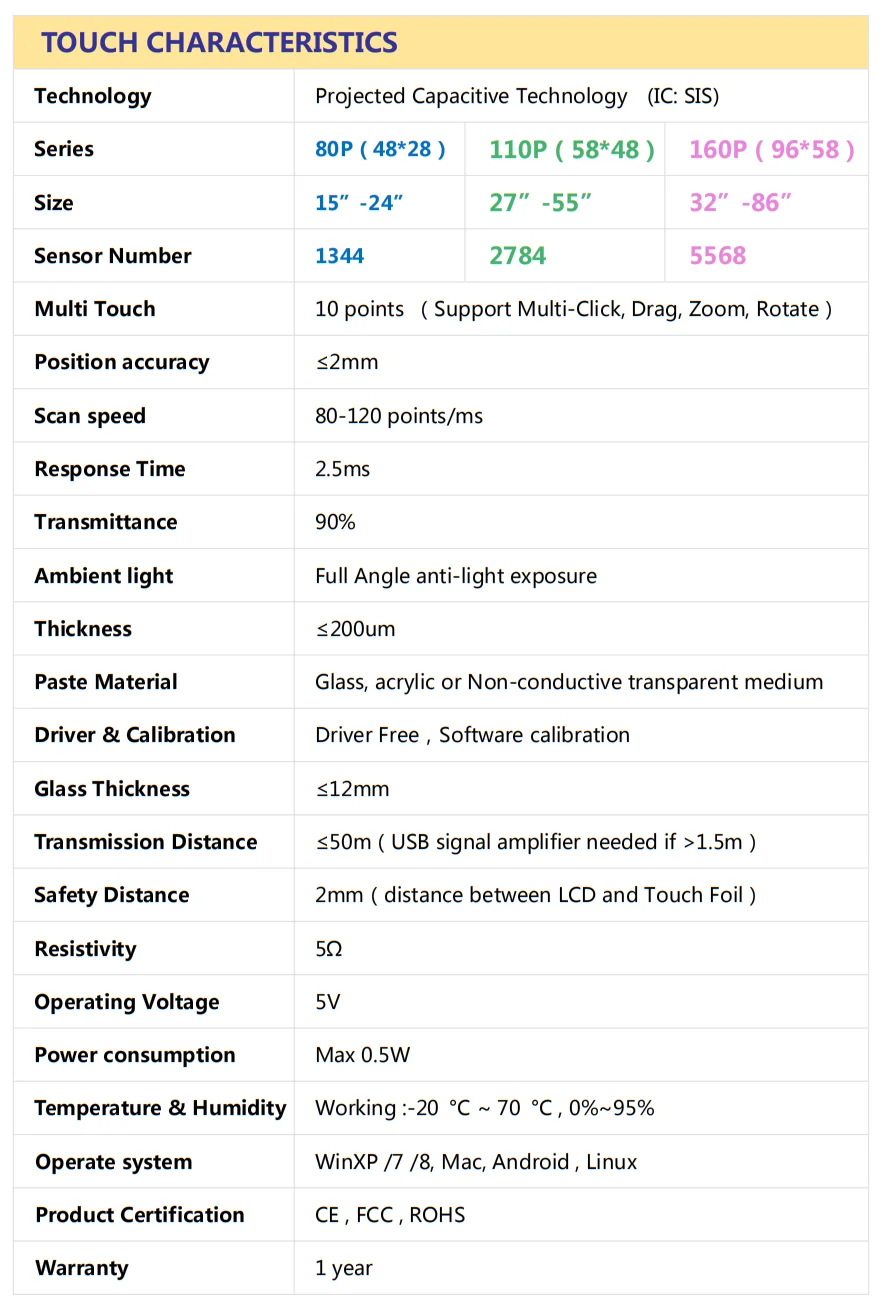Click the 32"-86" size cell
Image resolution: width=882 pixels, height=1314 pixels.
pos(740,203)
